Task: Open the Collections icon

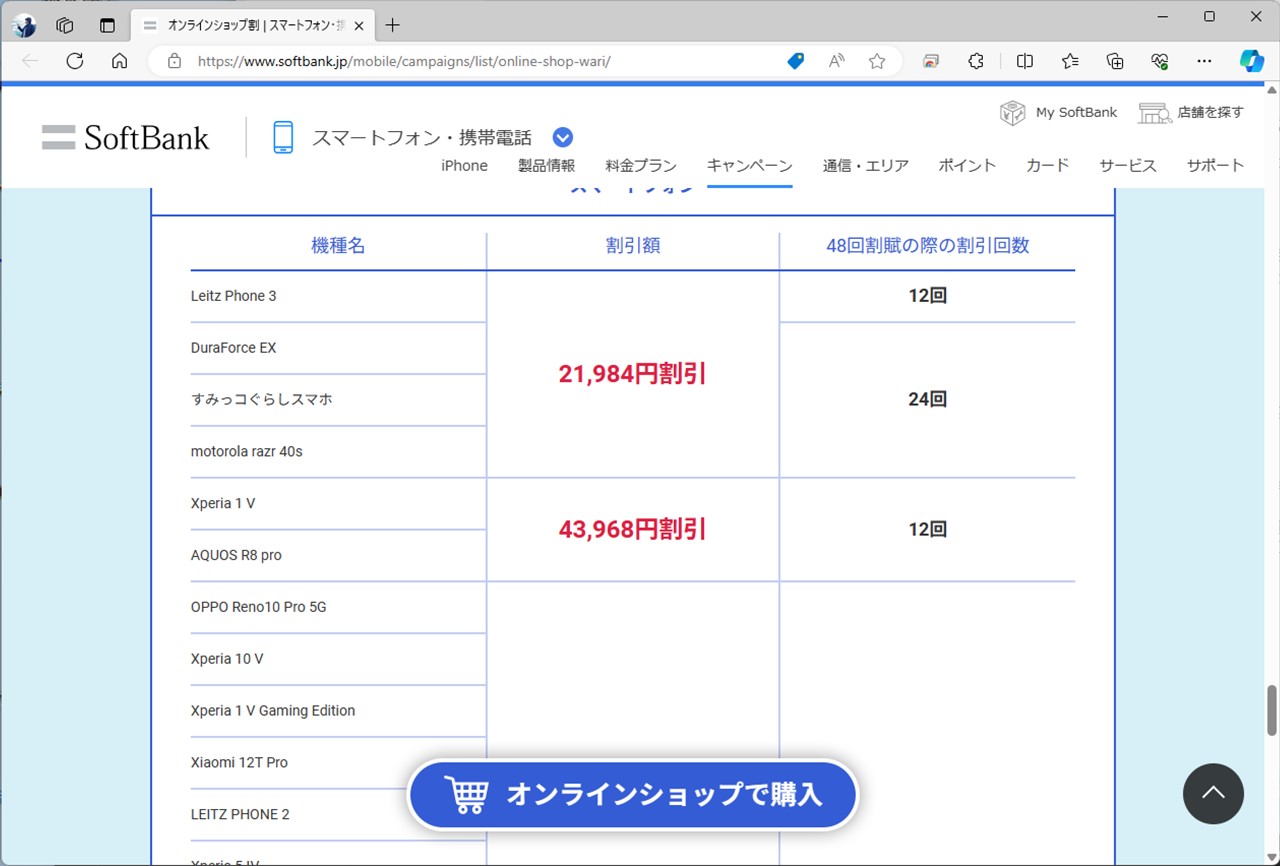Action: click(1116, 61)
